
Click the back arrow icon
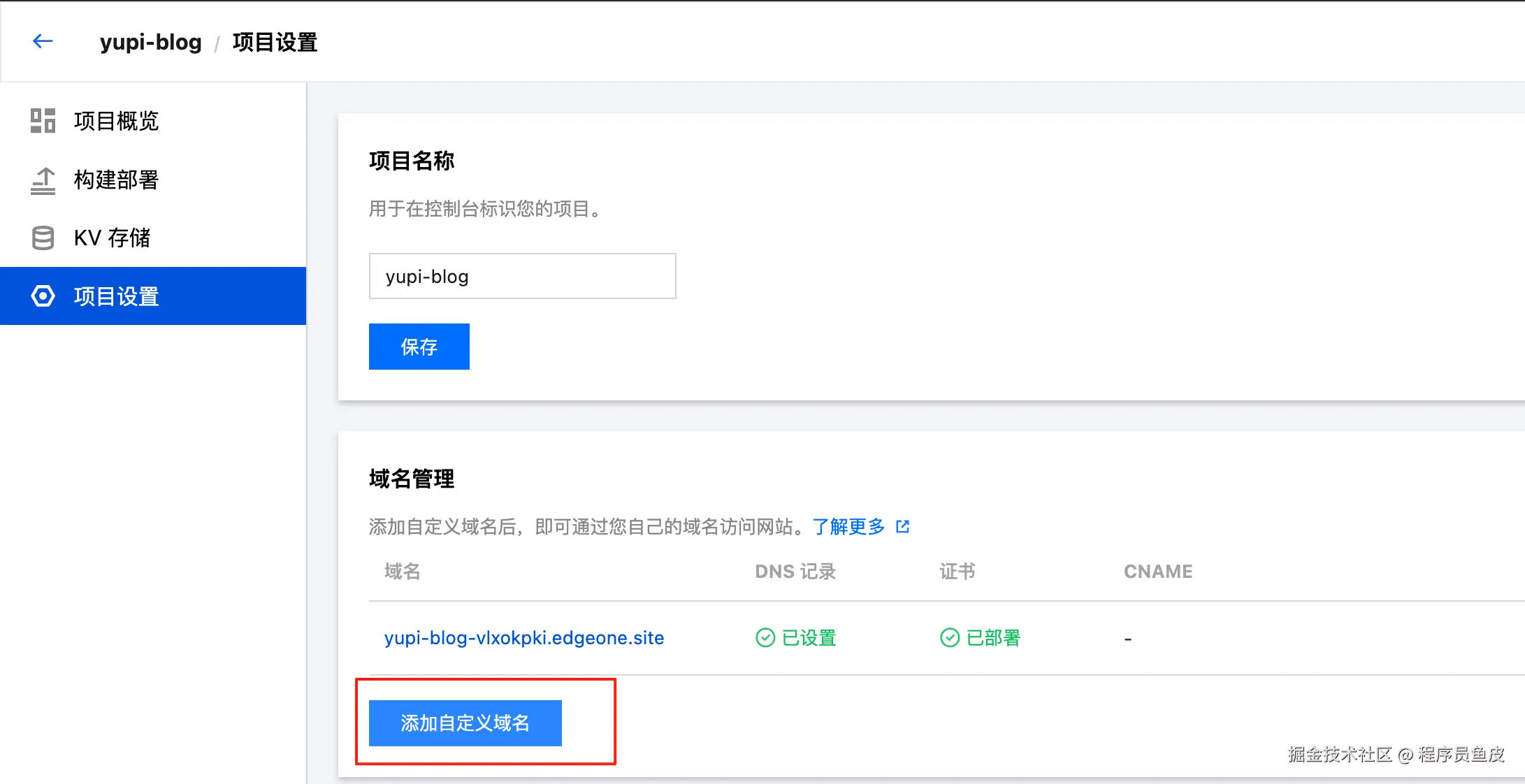click(x=43, y=41)
